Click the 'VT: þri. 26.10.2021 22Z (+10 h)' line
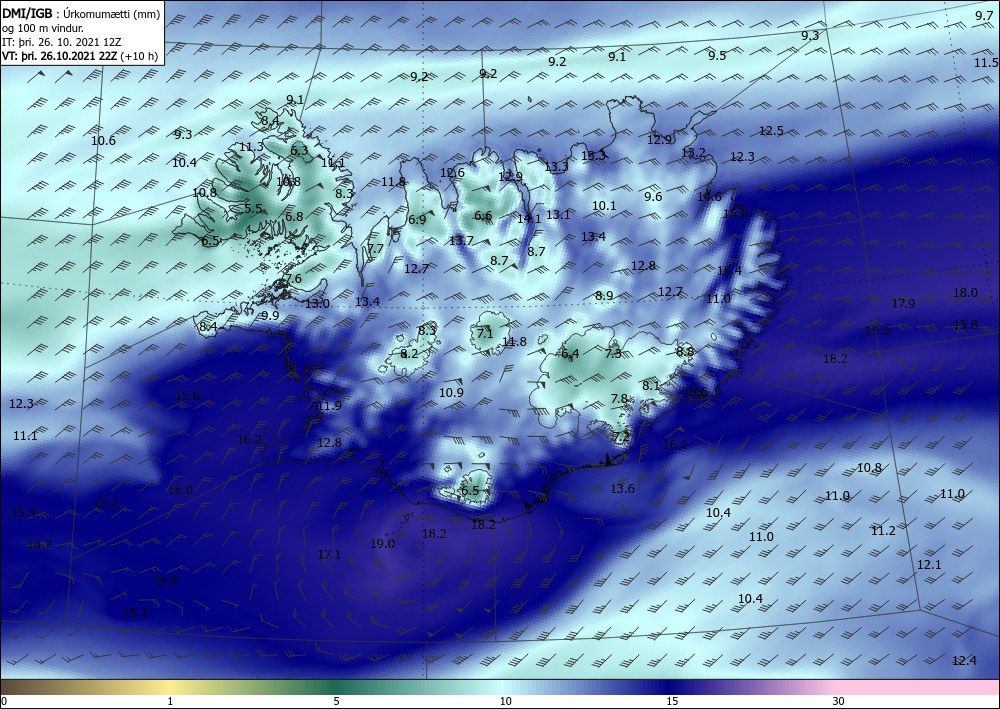 (80, 56)
